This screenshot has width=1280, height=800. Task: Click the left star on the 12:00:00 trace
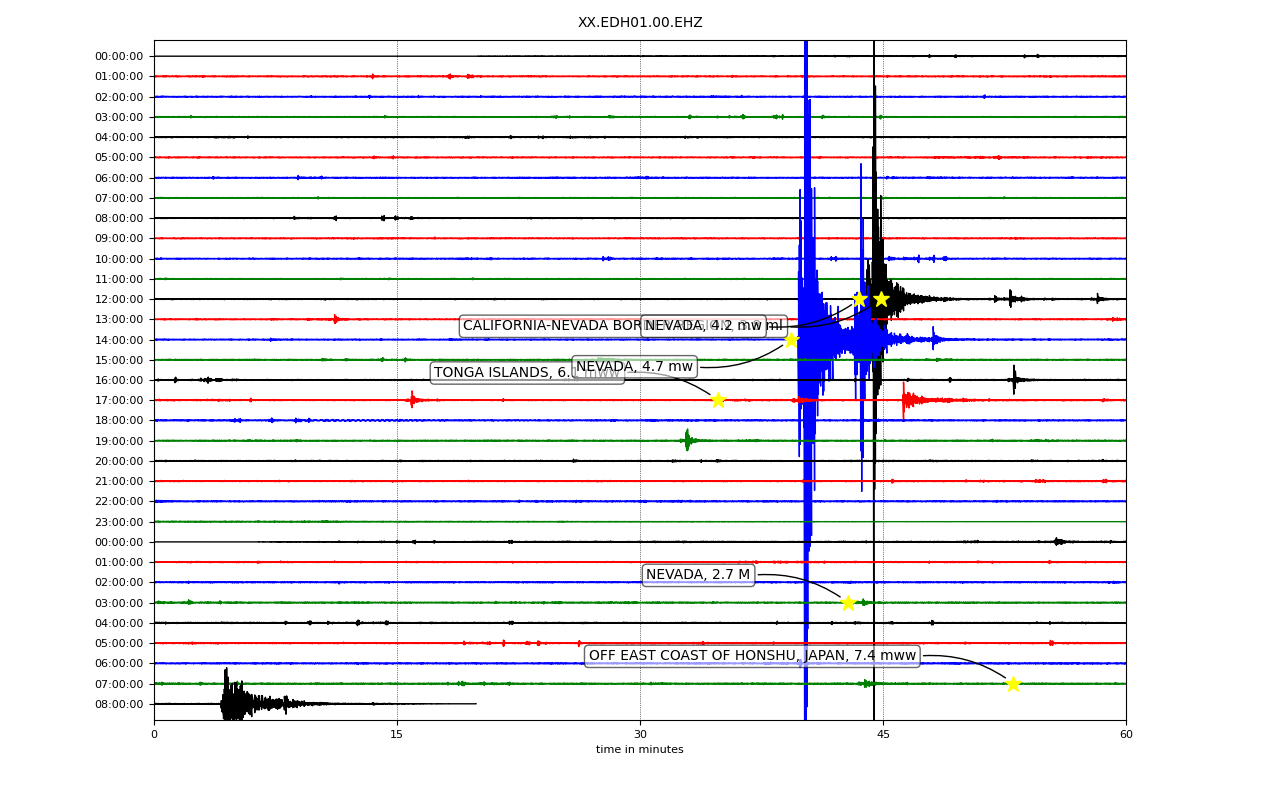click(859, 299)
